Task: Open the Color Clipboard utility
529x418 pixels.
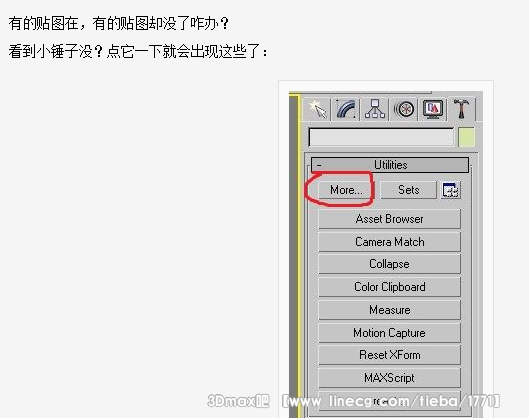Action: pyautogui.click(x=389, y=287)
